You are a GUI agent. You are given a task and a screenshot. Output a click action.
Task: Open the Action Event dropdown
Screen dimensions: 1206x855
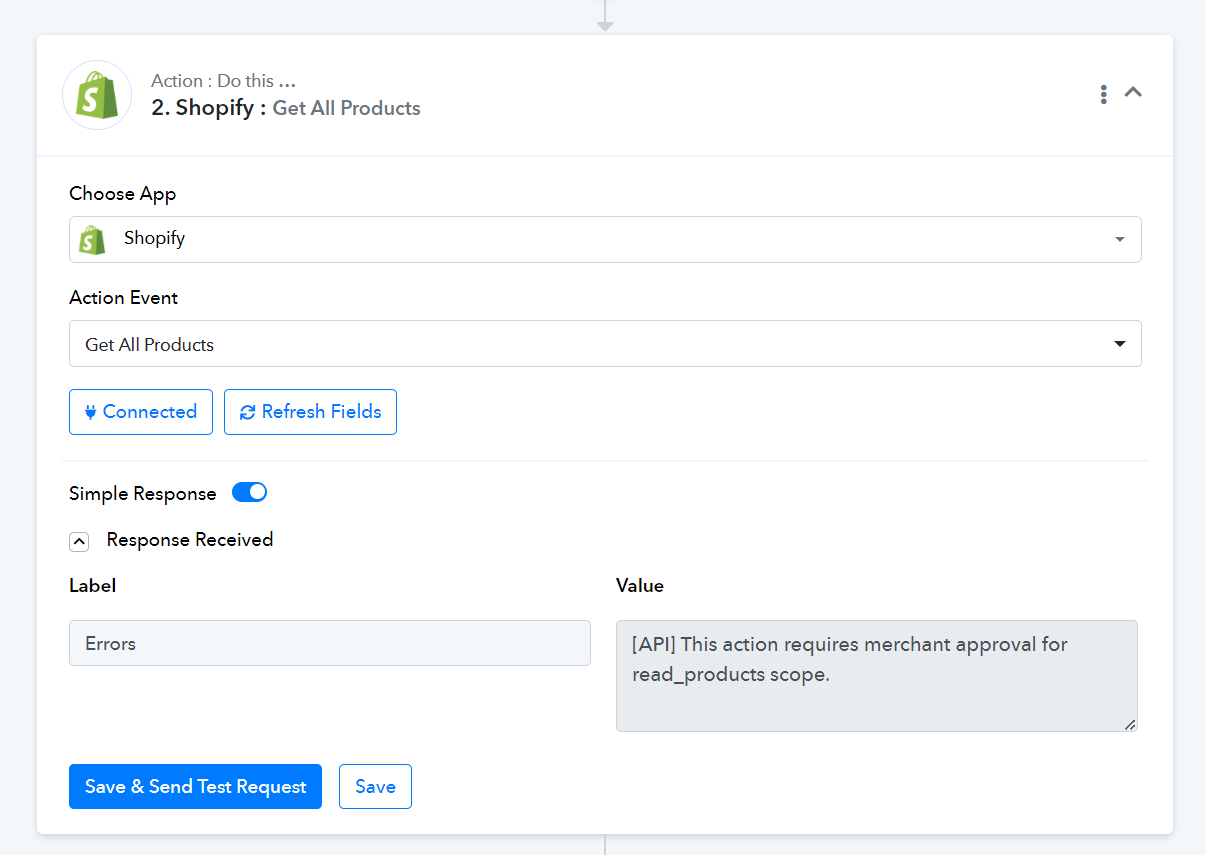tap(605, 344)
